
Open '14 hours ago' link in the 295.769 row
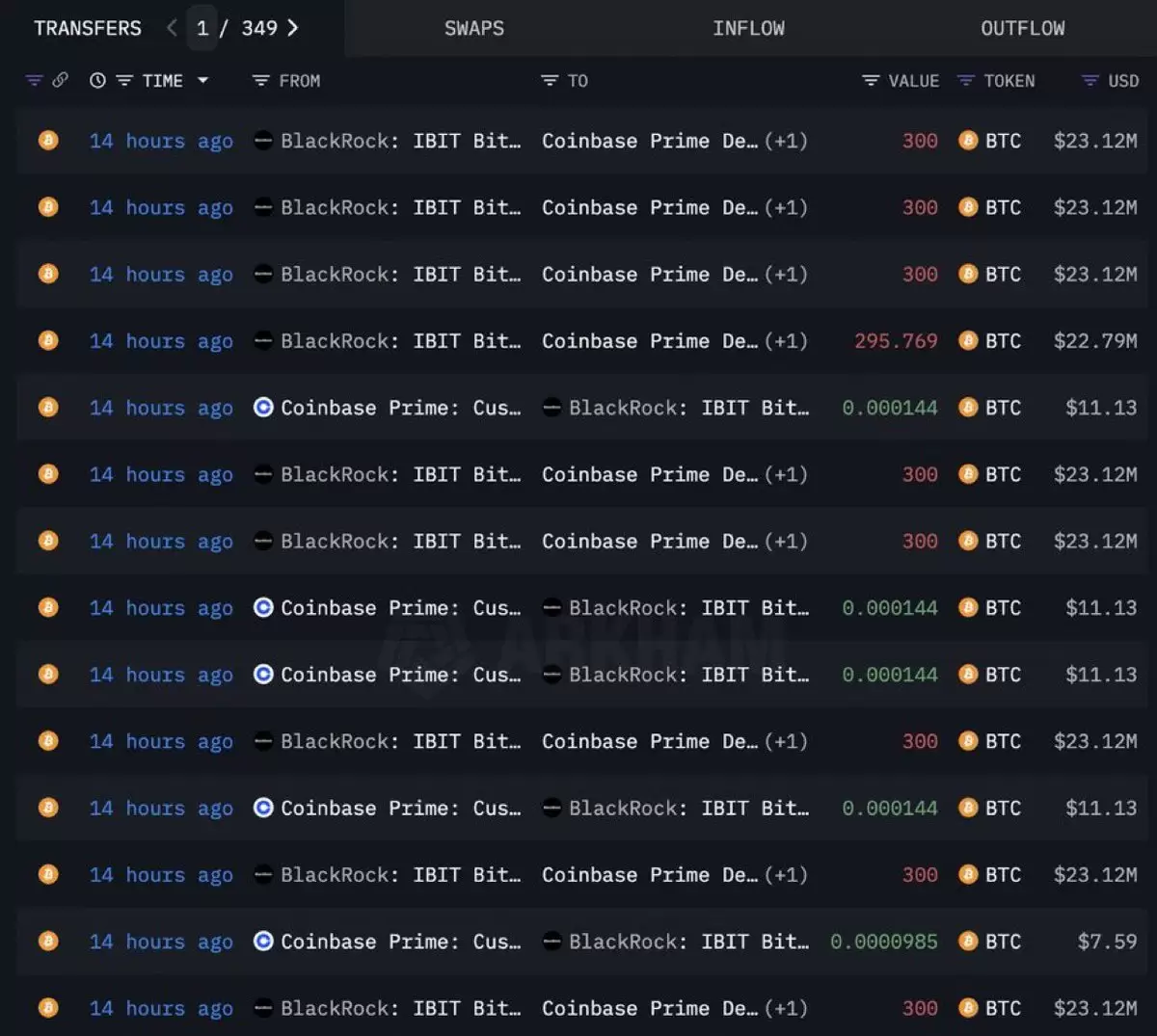tap(161, 341)
